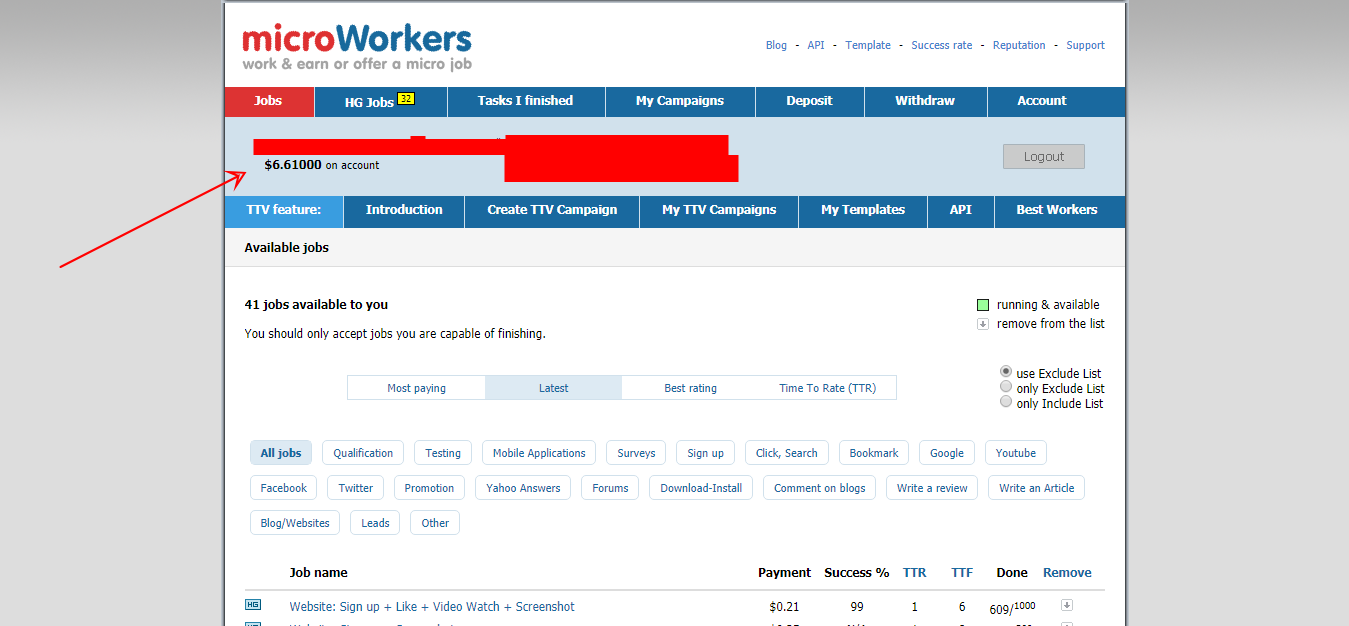Filter by Promotion category
This screenshot has height=626, width=1349.
429,488
